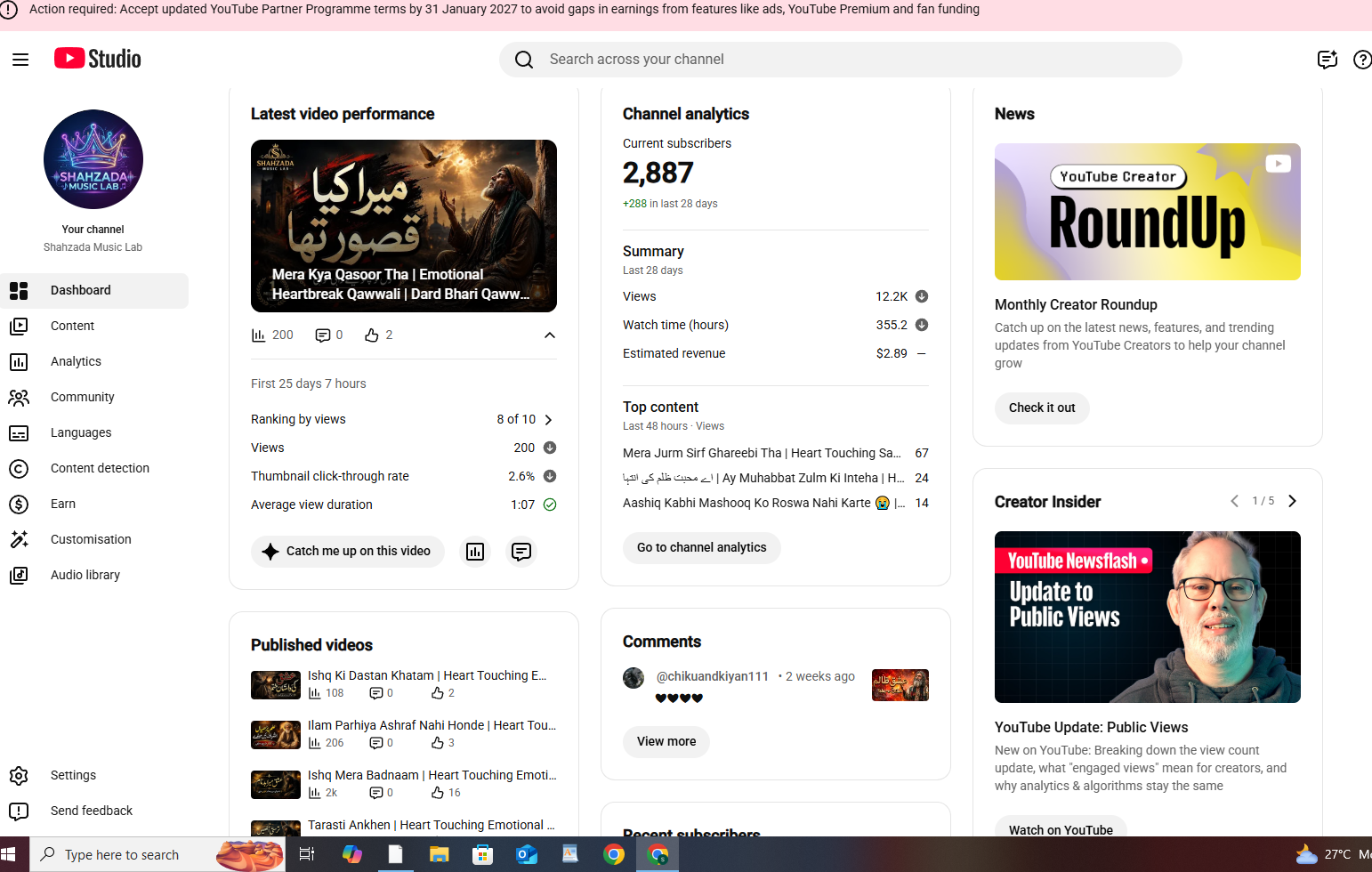
Task: Open the latest video thumbnail Mera Kya Qasoor Tha
Action: [404, 226]
